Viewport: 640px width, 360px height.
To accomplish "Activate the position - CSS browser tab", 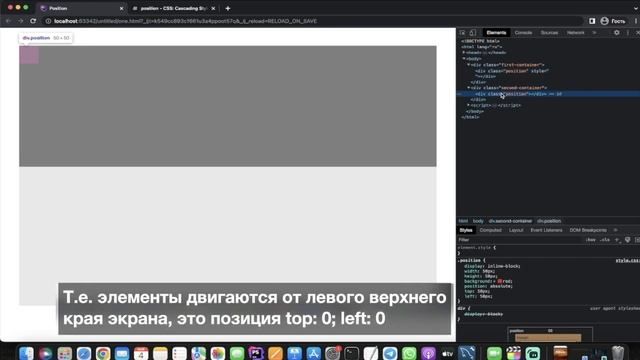I will pyautogui.click(x=174, y=8).
